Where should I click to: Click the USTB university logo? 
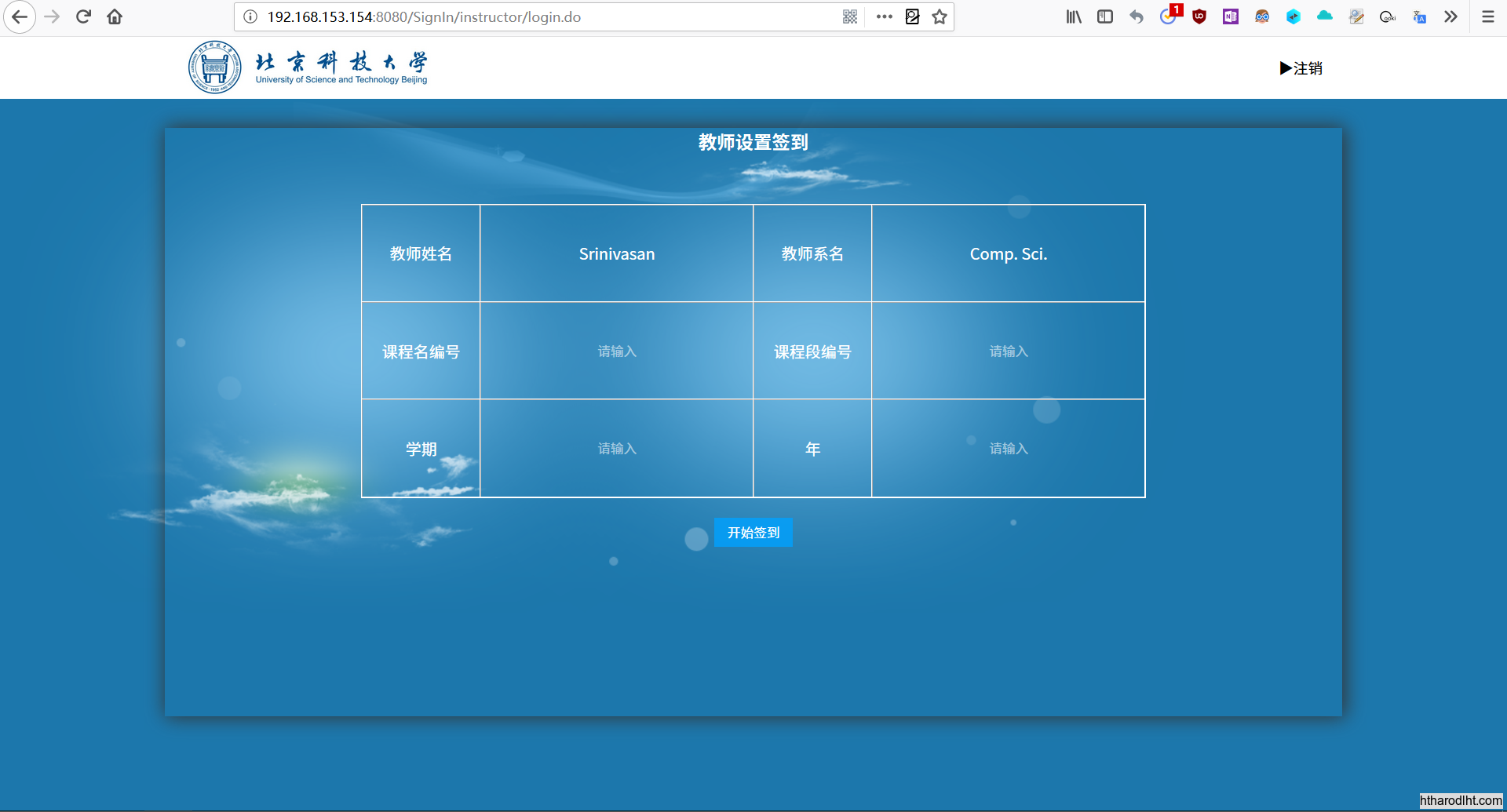tap(215, 67)
